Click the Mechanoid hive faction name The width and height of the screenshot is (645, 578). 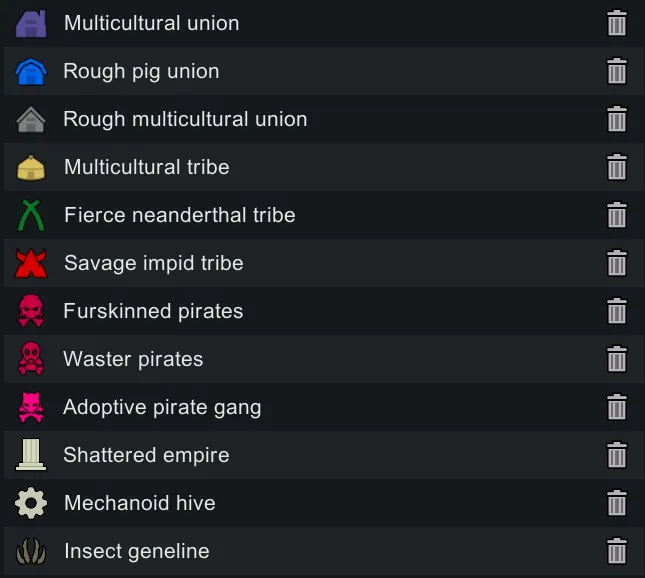[x=139, y=503]
